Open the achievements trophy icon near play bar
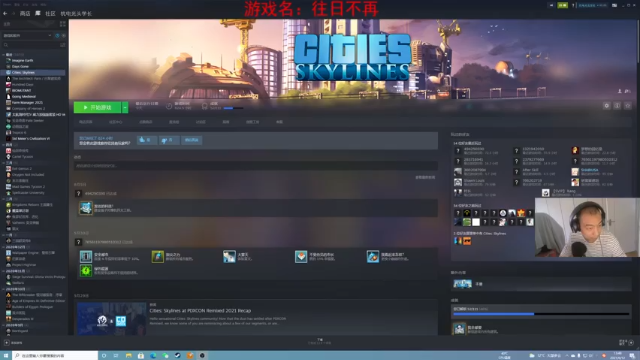The height and width of the screenshot is (360, 640). point(204,107)
